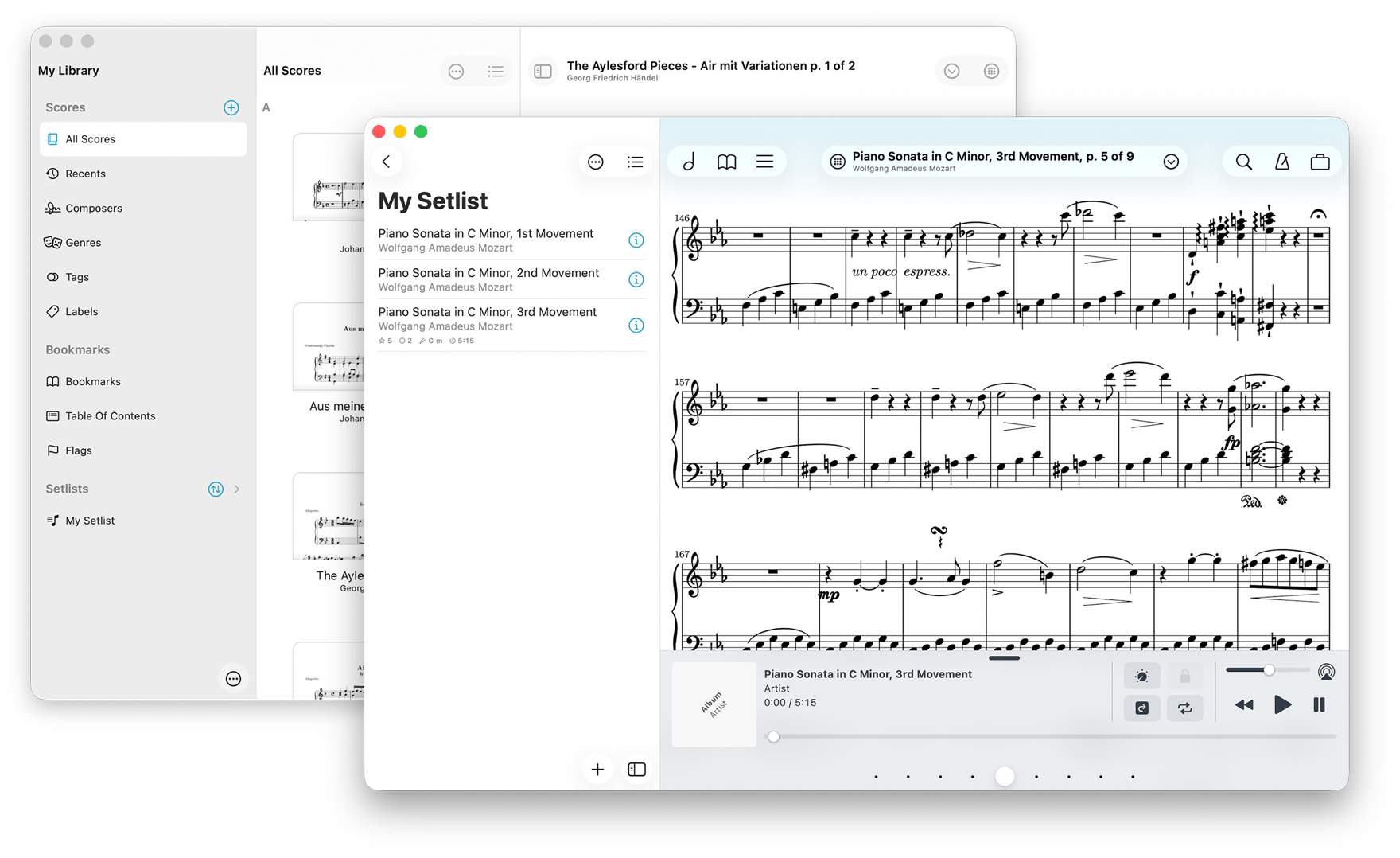Adjust the player volume slider
The image size is (1400, 858).
point(1267,670)
